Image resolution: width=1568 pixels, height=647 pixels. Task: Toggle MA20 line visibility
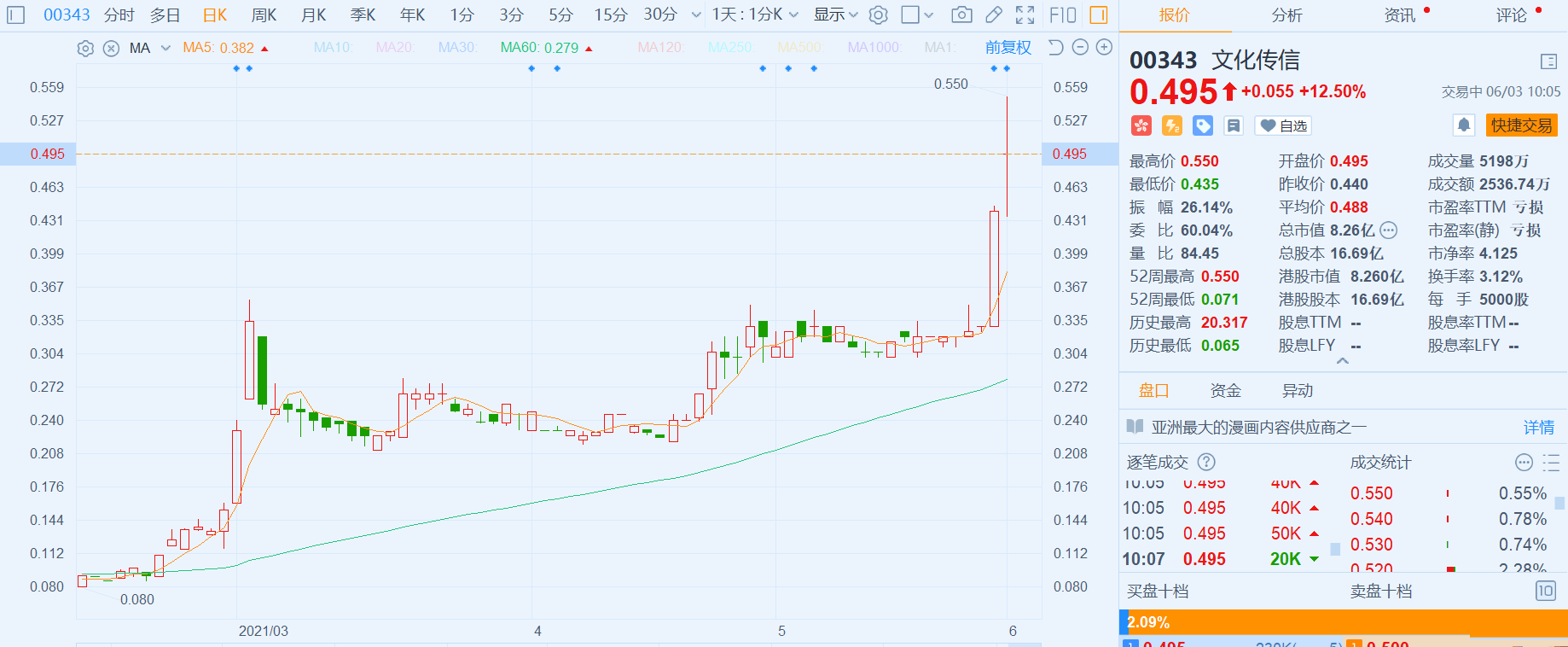tap(394, 48)
